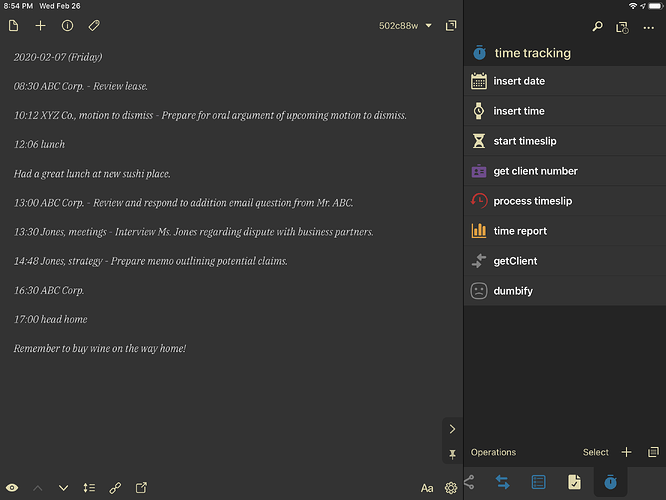Click action panel window icon beside search
The image size is (666, 500).
tap(622, 28)
